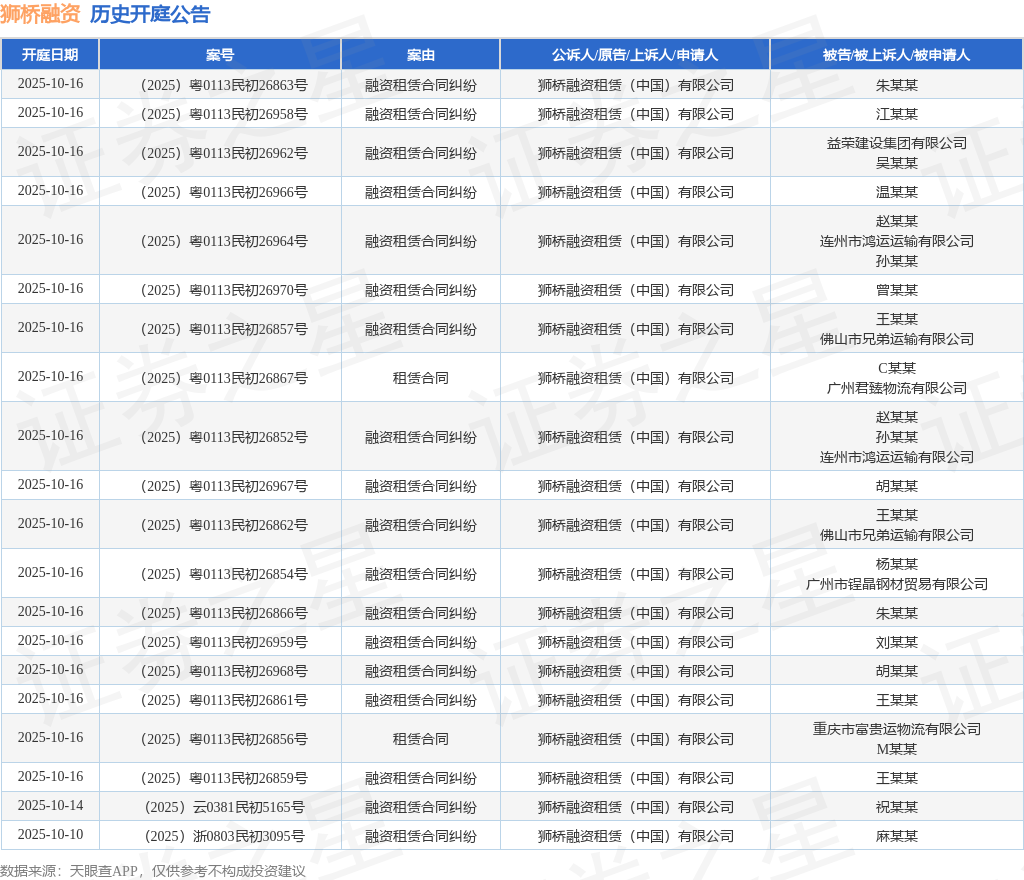Click case number 粤0113民初26856号
1024x880 pixels.
click(x=224, y=740)
